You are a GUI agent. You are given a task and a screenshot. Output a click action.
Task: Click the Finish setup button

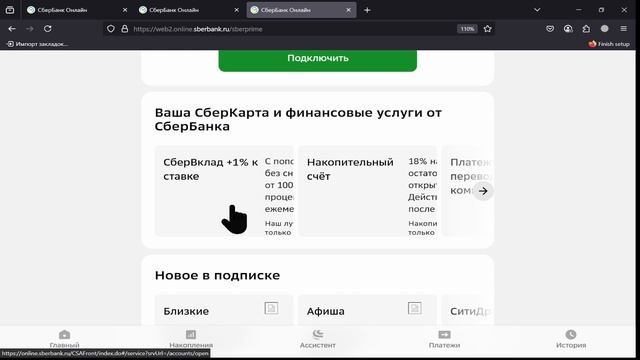tap(609, 44)
